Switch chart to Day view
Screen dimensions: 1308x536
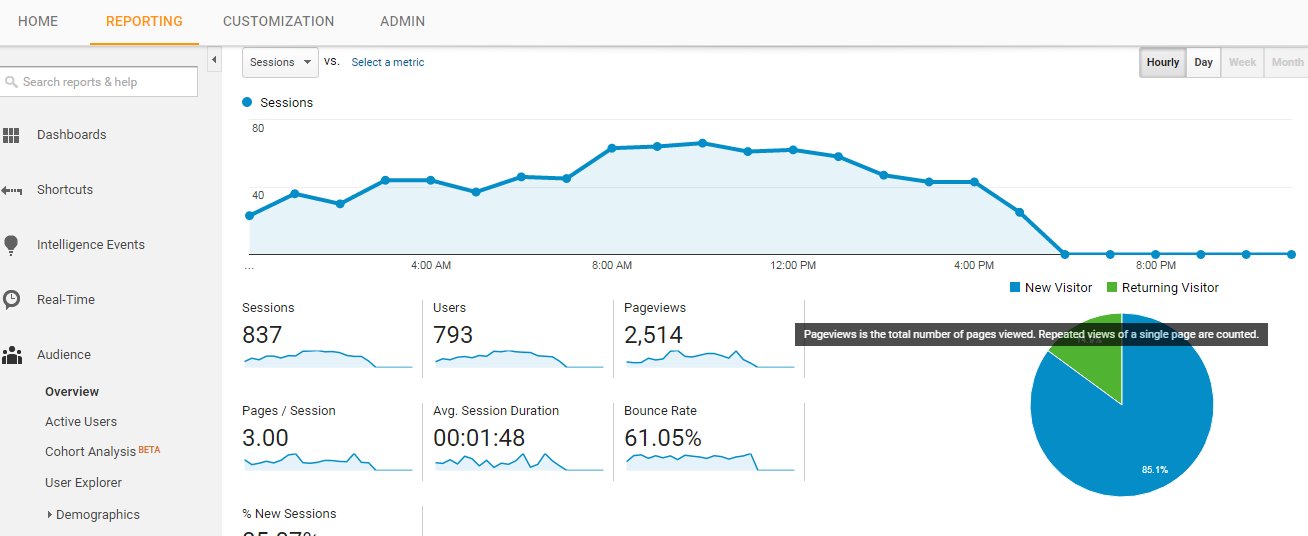(1203, 62)
